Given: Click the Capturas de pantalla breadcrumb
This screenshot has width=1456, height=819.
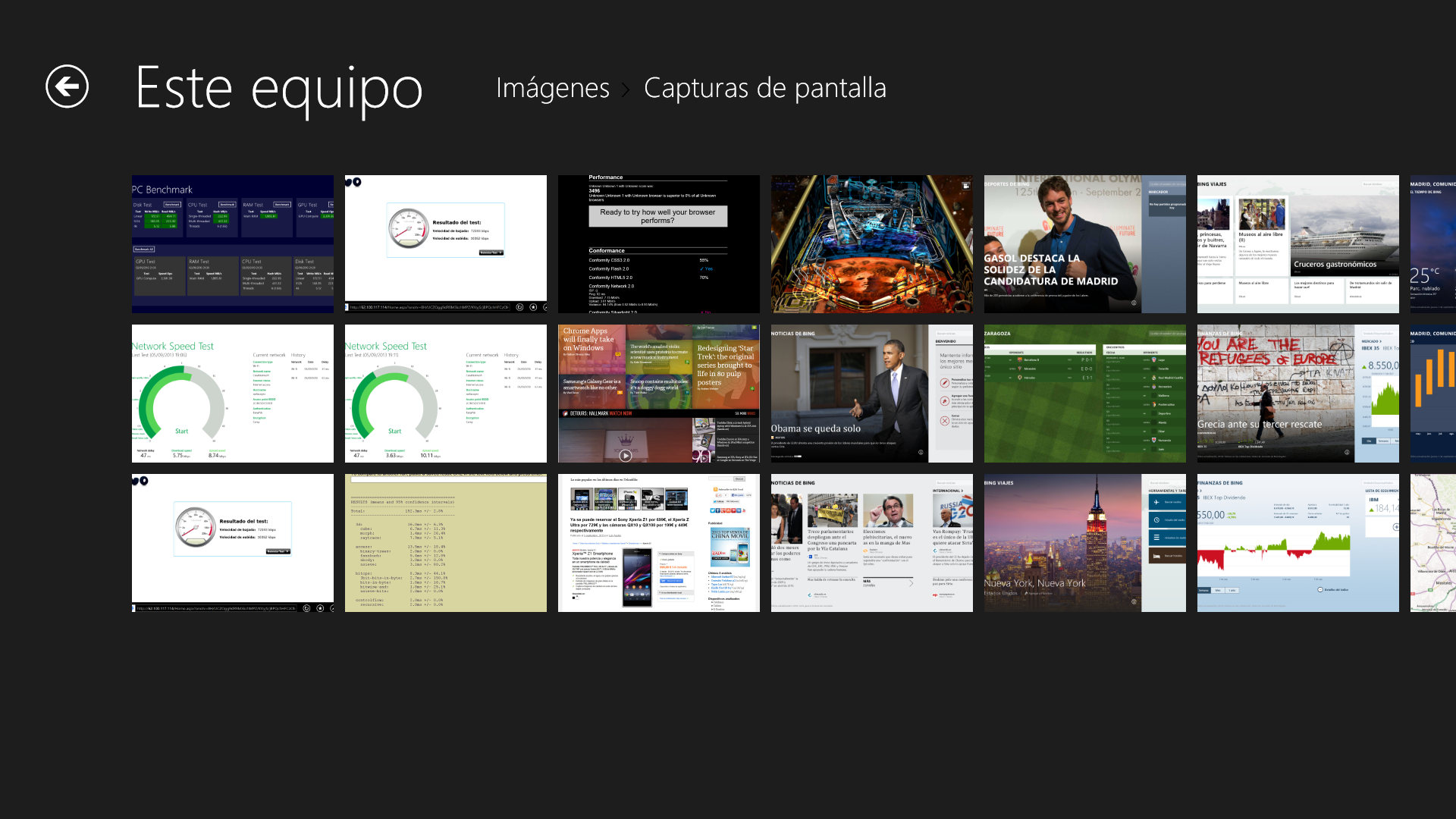Looking at the screenshot, I should pos(764,88).
